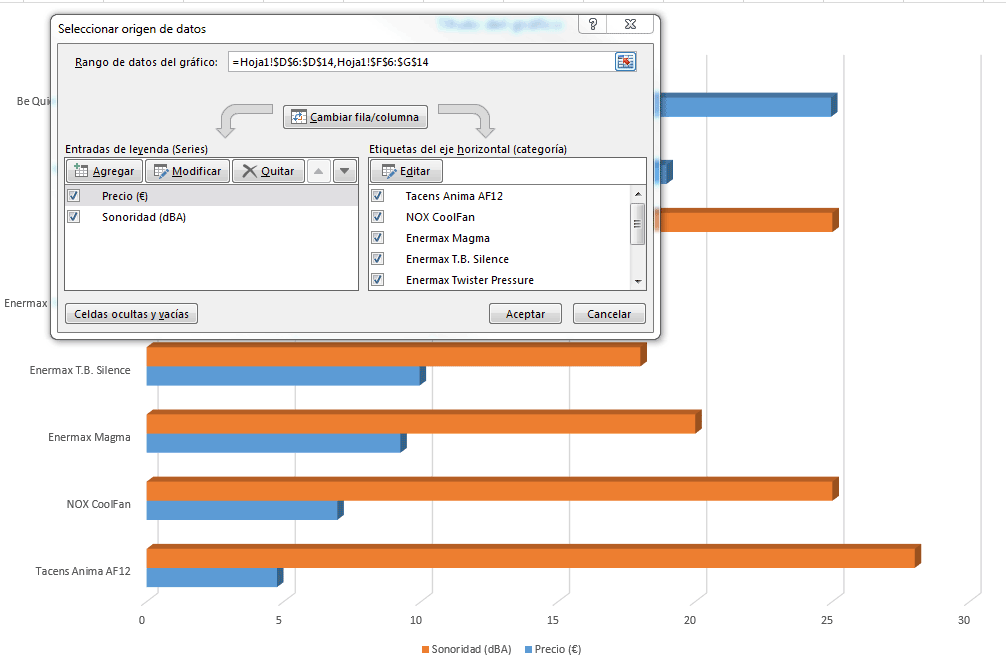Image resolution: width=1006 pixels, height=665 pixels.
Task: Select orange NOX CoolFan bar
Action: [x=492, y=489]
